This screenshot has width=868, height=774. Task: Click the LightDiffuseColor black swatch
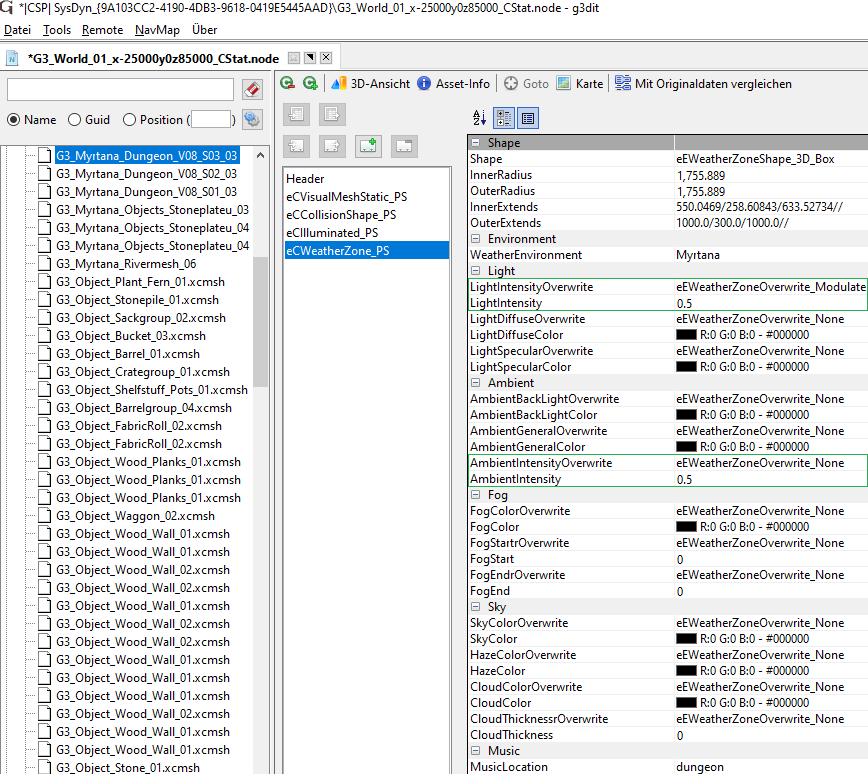(686, 335)
